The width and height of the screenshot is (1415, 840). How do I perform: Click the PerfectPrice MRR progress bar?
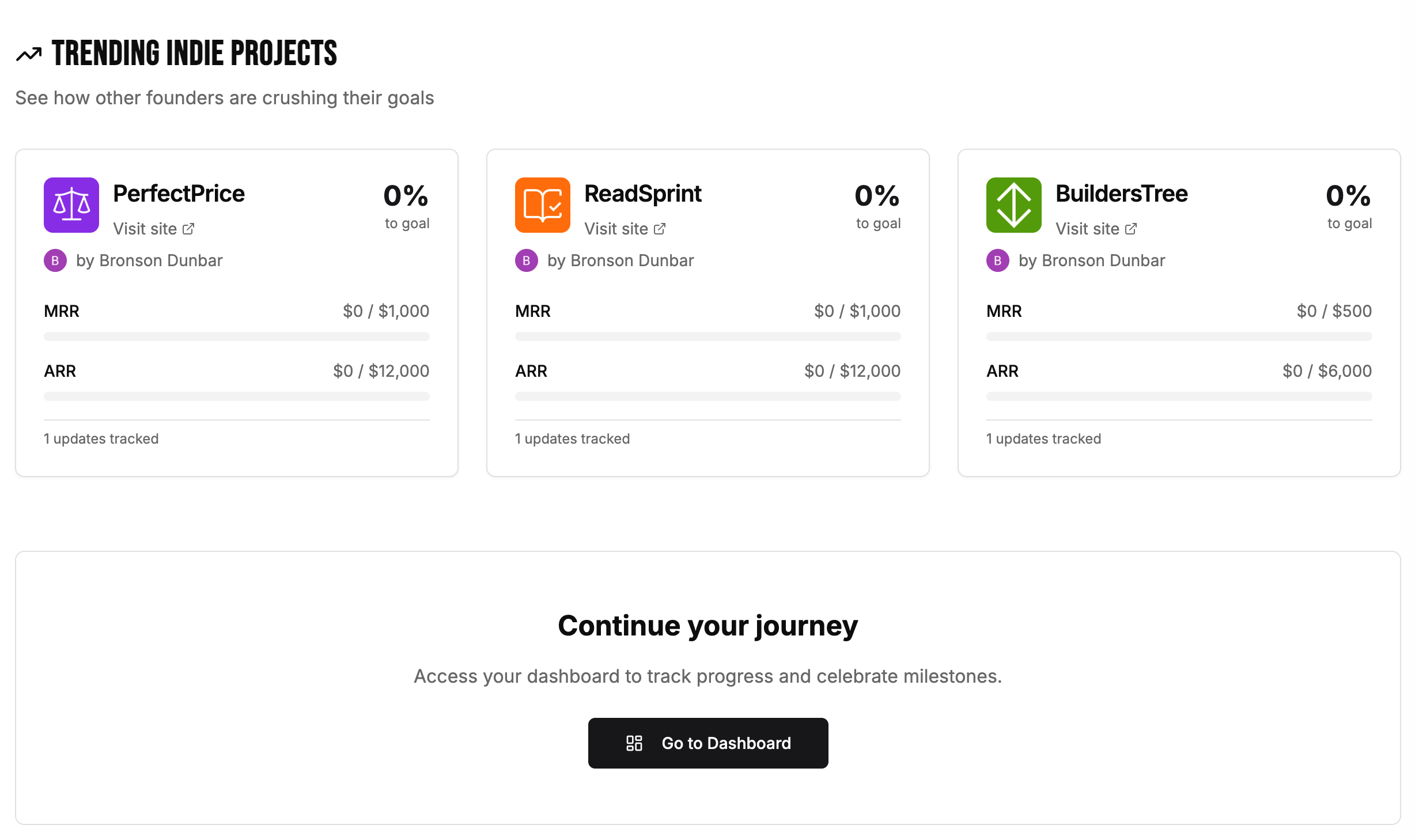[x=237, y=336]
